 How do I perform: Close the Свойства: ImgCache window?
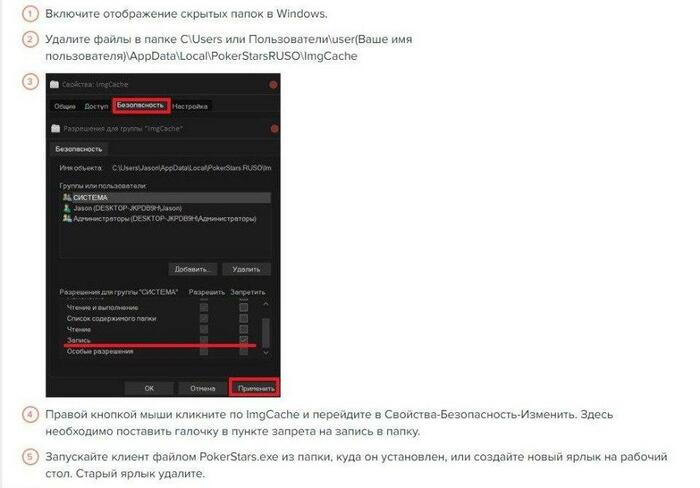tap(273, 85)
